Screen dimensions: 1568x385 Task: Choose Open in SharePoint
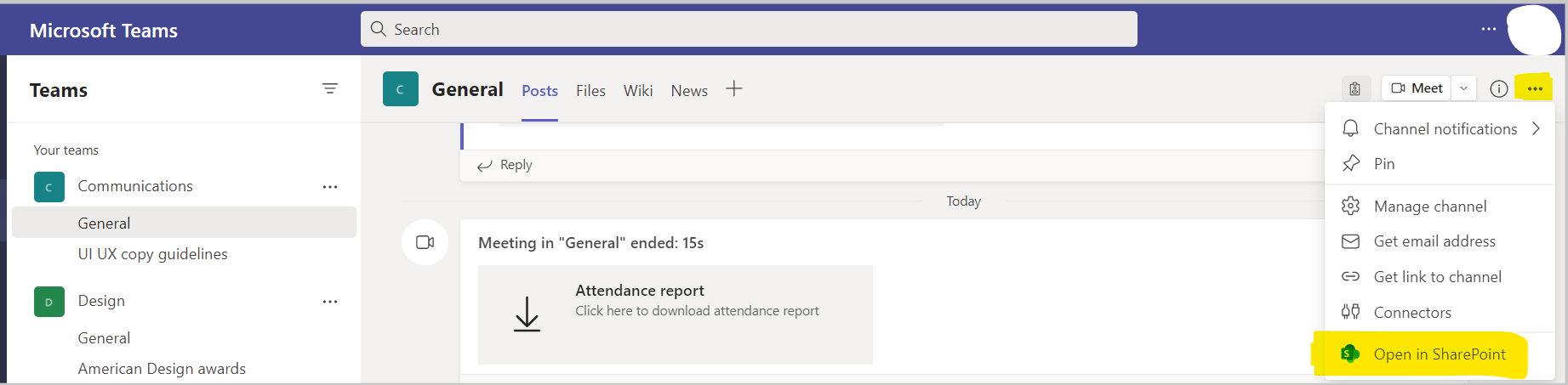(1442, 354)
